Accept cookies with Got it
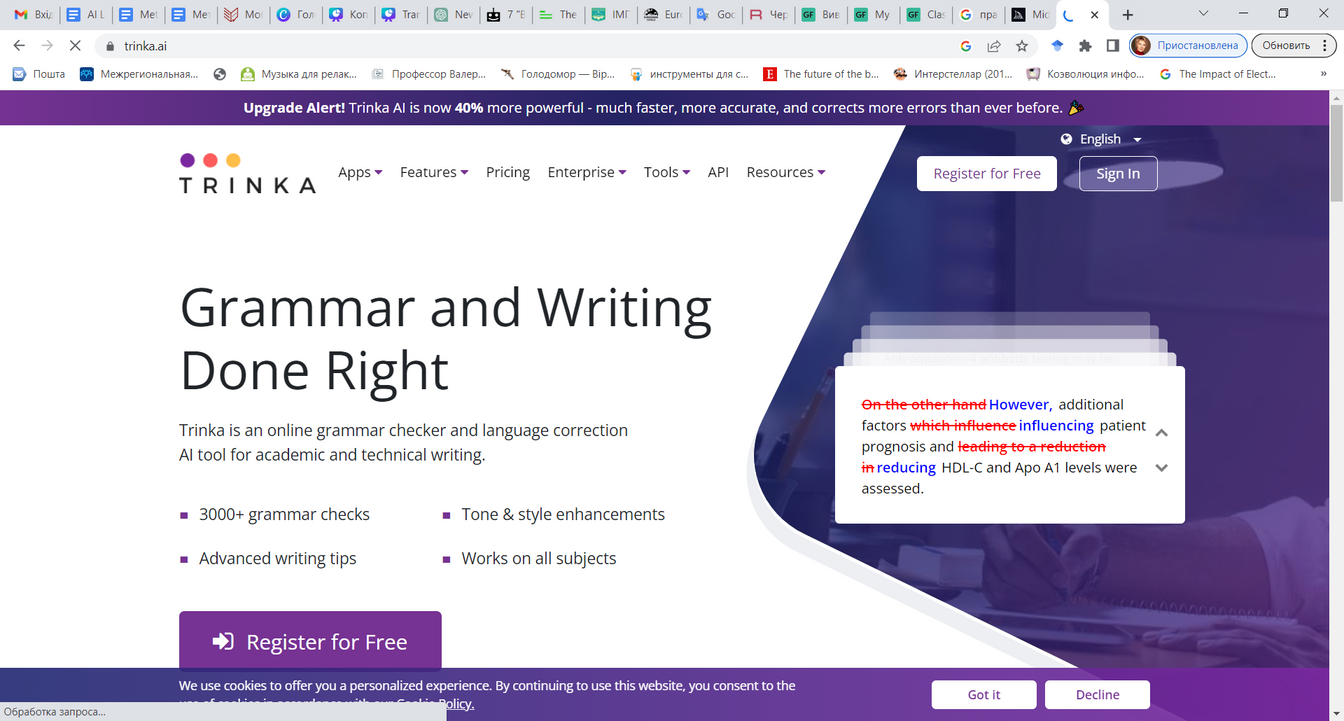Viewport: 1344px width, 721px height. (x=984, y=694)
